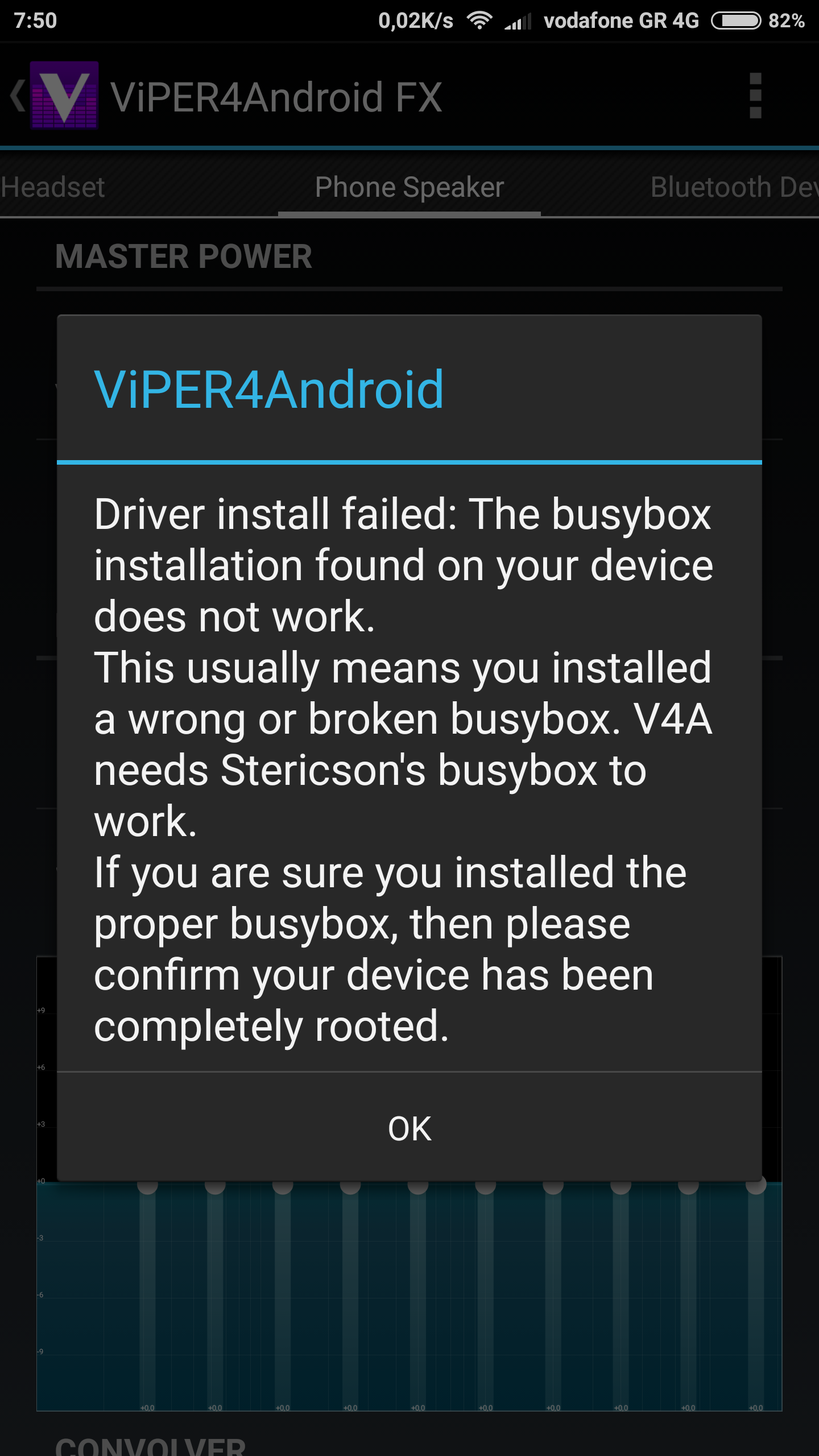Tap the 7:50 clock in the status bar
Screen dimensions: 819x1456
(35, 20)
